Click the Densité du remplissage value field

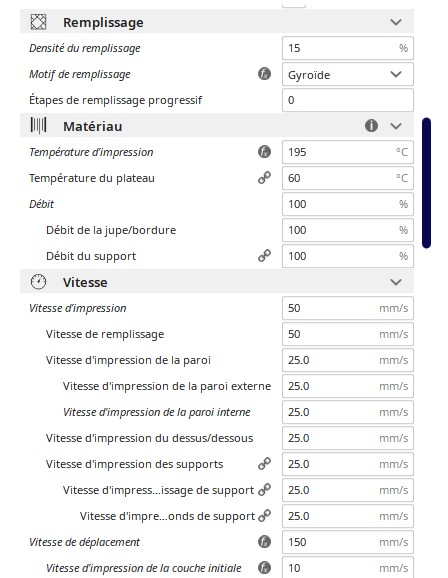click(x=348, y=48)
